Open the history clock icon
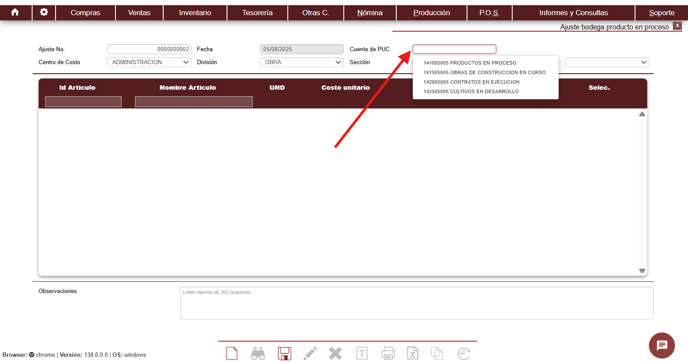Image resolution: width=688 pixels, height=362 pixels. coord(463,353)
